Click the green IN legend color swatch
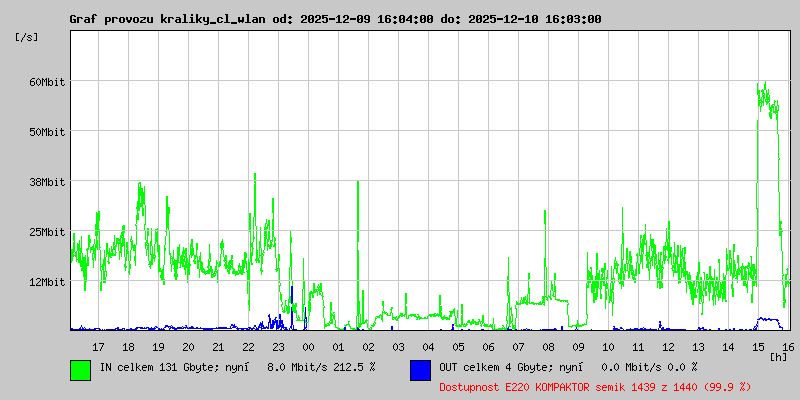 (80, 369)
